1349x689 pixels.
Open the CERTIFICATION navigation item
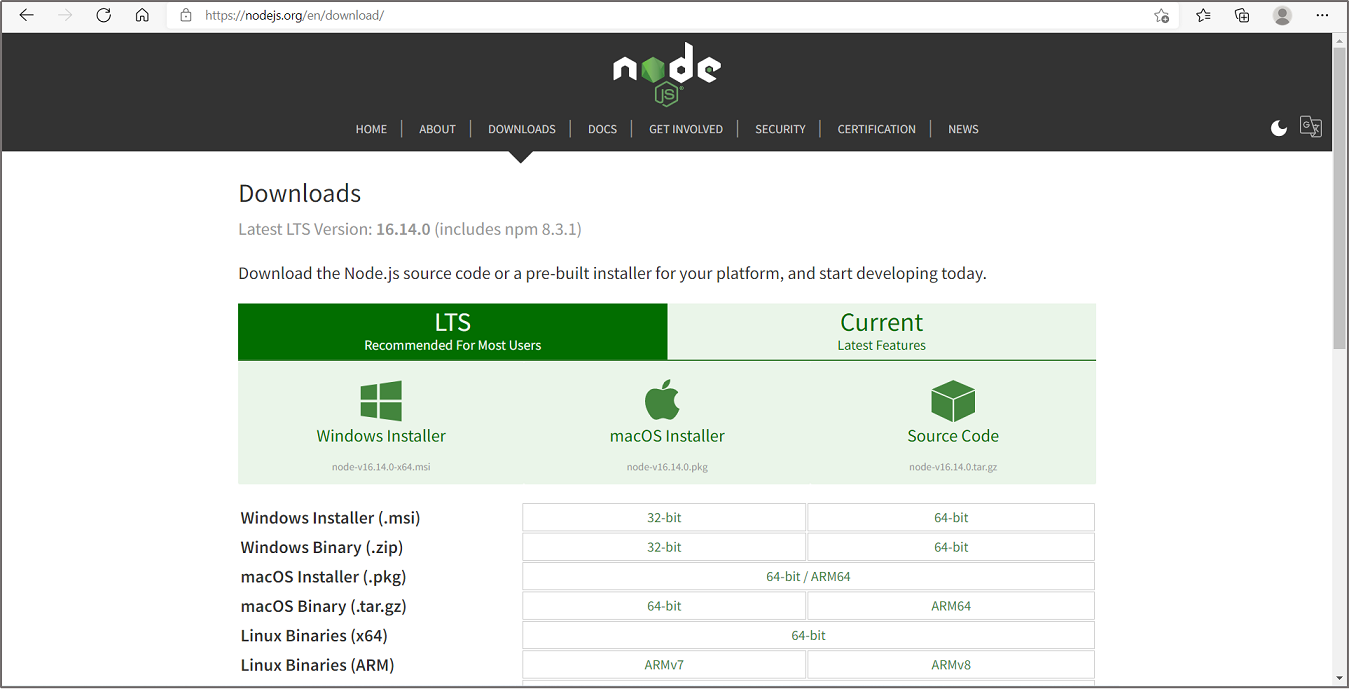coord(877,129)
